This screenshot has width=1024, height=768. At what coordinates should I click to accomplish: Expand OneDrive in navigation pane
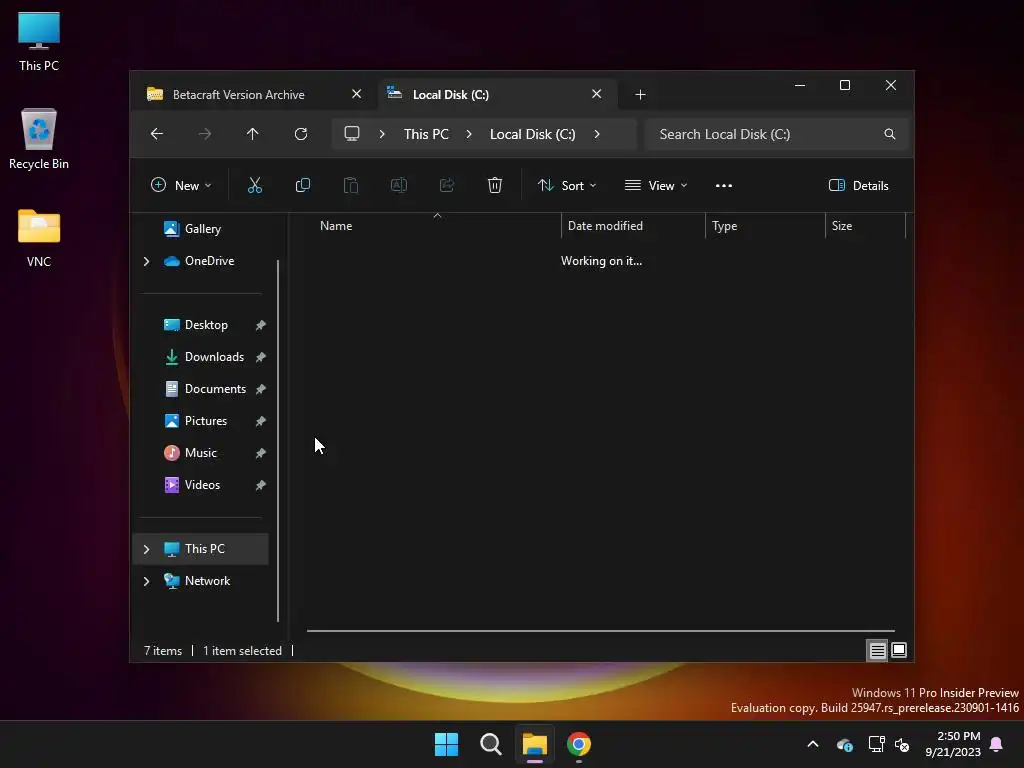pos(146,261)
